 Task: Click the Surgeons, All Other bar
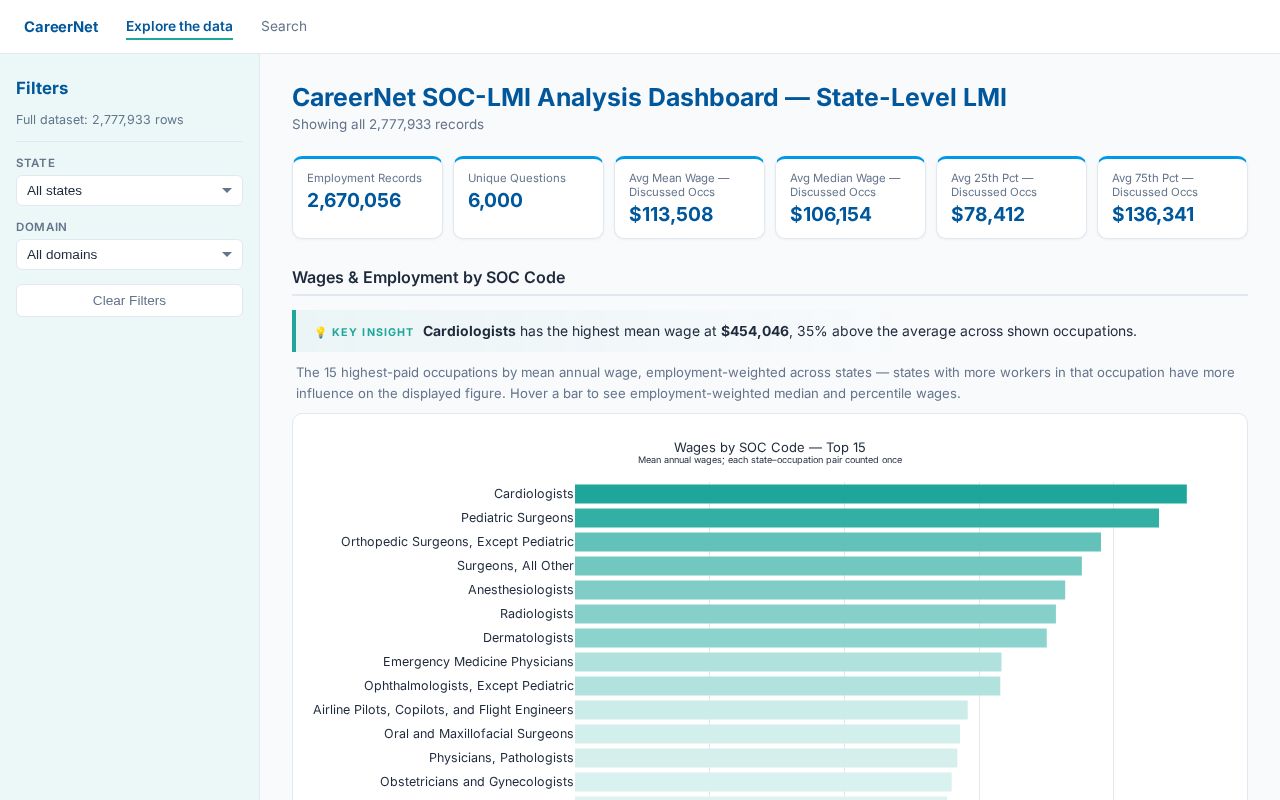(x=828, y=566)
